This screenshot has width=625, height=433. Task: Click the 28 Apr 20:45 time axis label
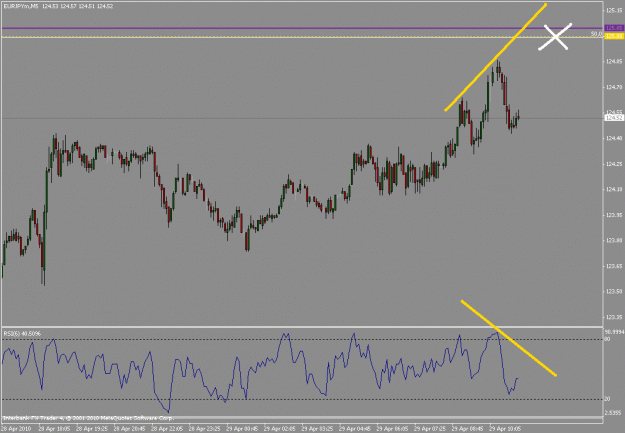point(130,429)
